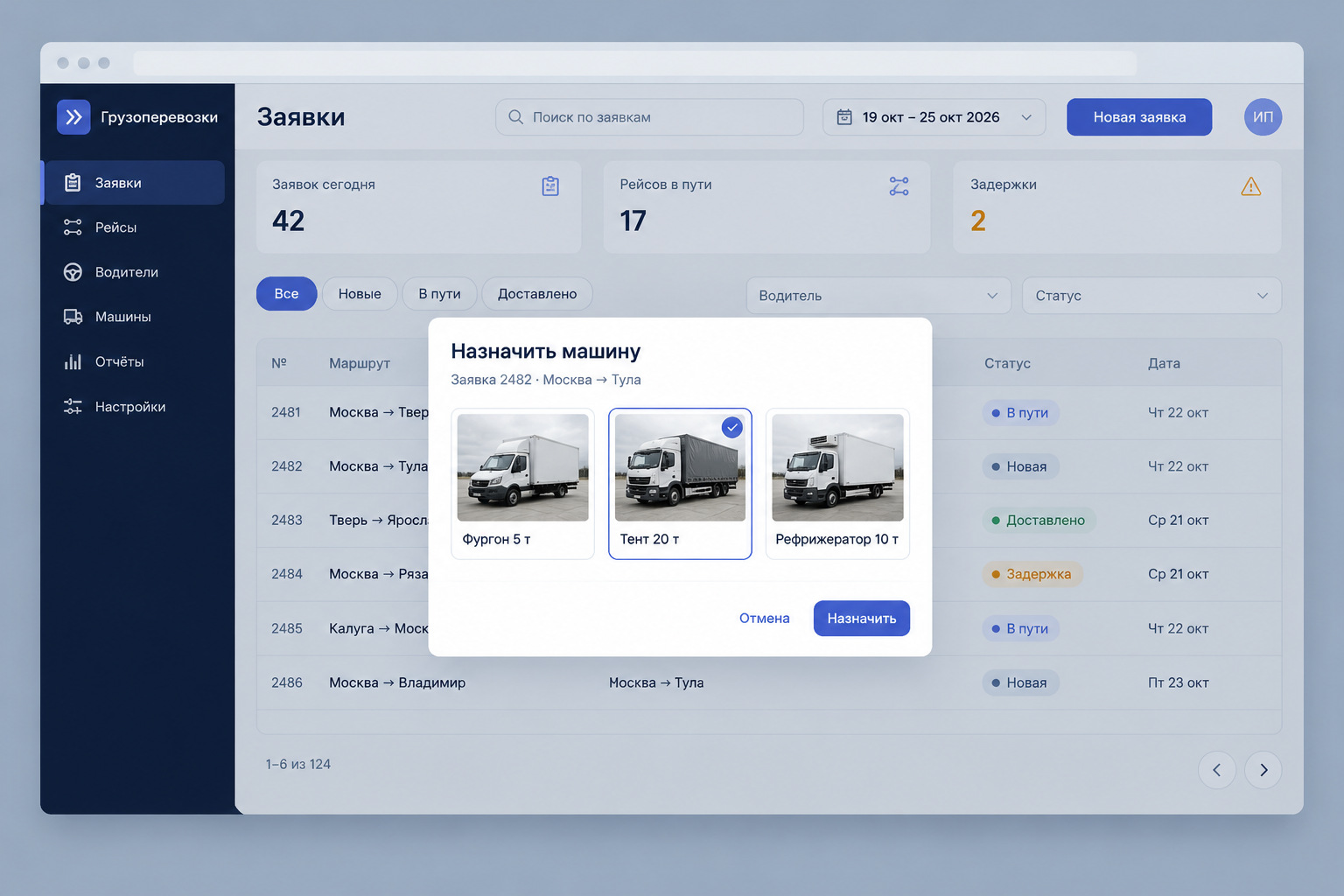Open the date range dropdown 19 окт – 25 окт 2026
Screen dimensions: 1344x896
[934, 117]
